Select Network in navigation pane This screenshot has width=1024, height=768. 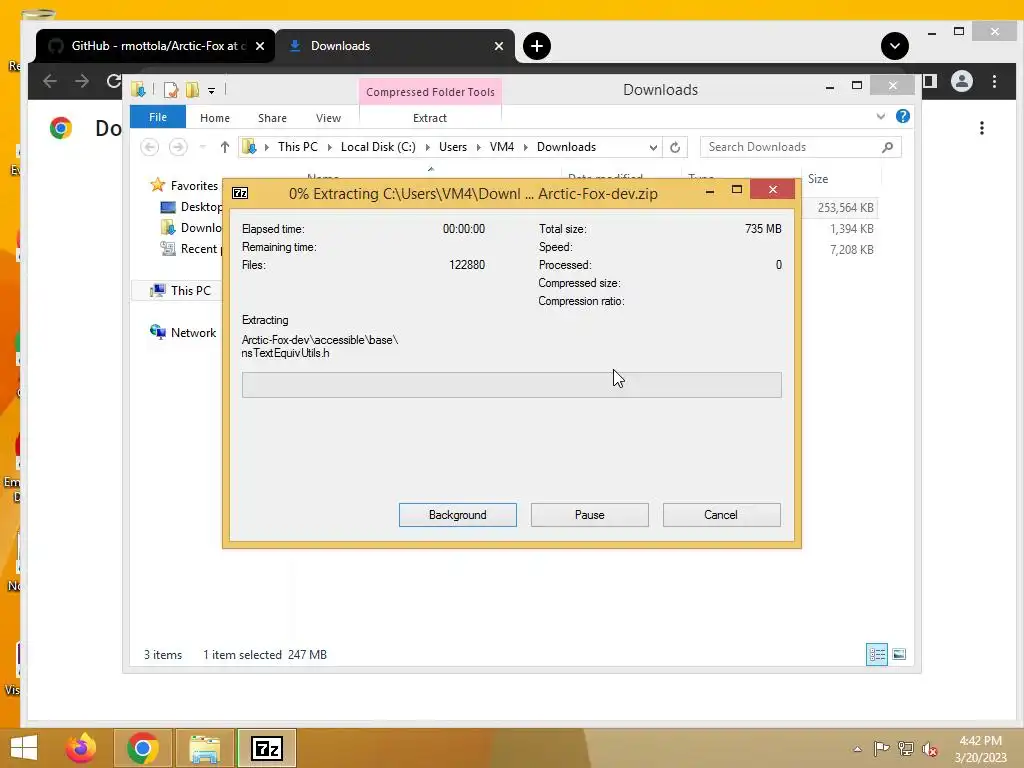click(184, 332)
